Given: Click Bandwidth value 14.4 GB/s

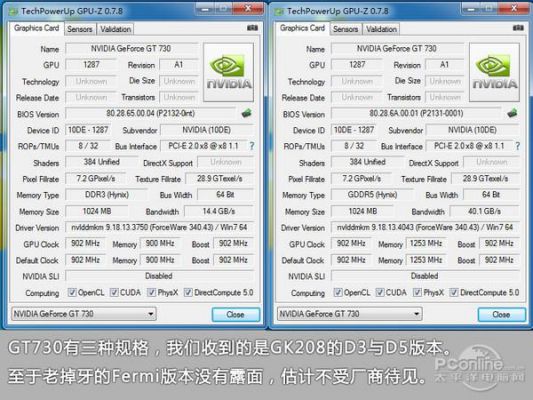Looking at the screenshot, I should (x=219, y=211).
